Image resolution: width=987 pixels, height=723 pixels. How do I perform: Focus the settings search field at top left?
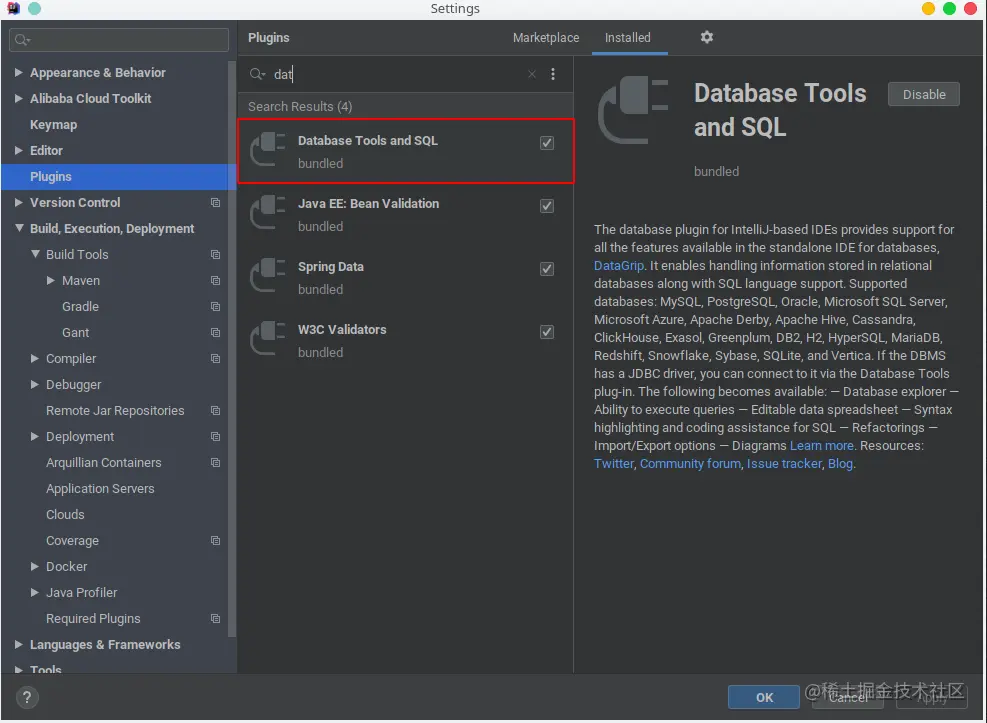click(119, 40)
